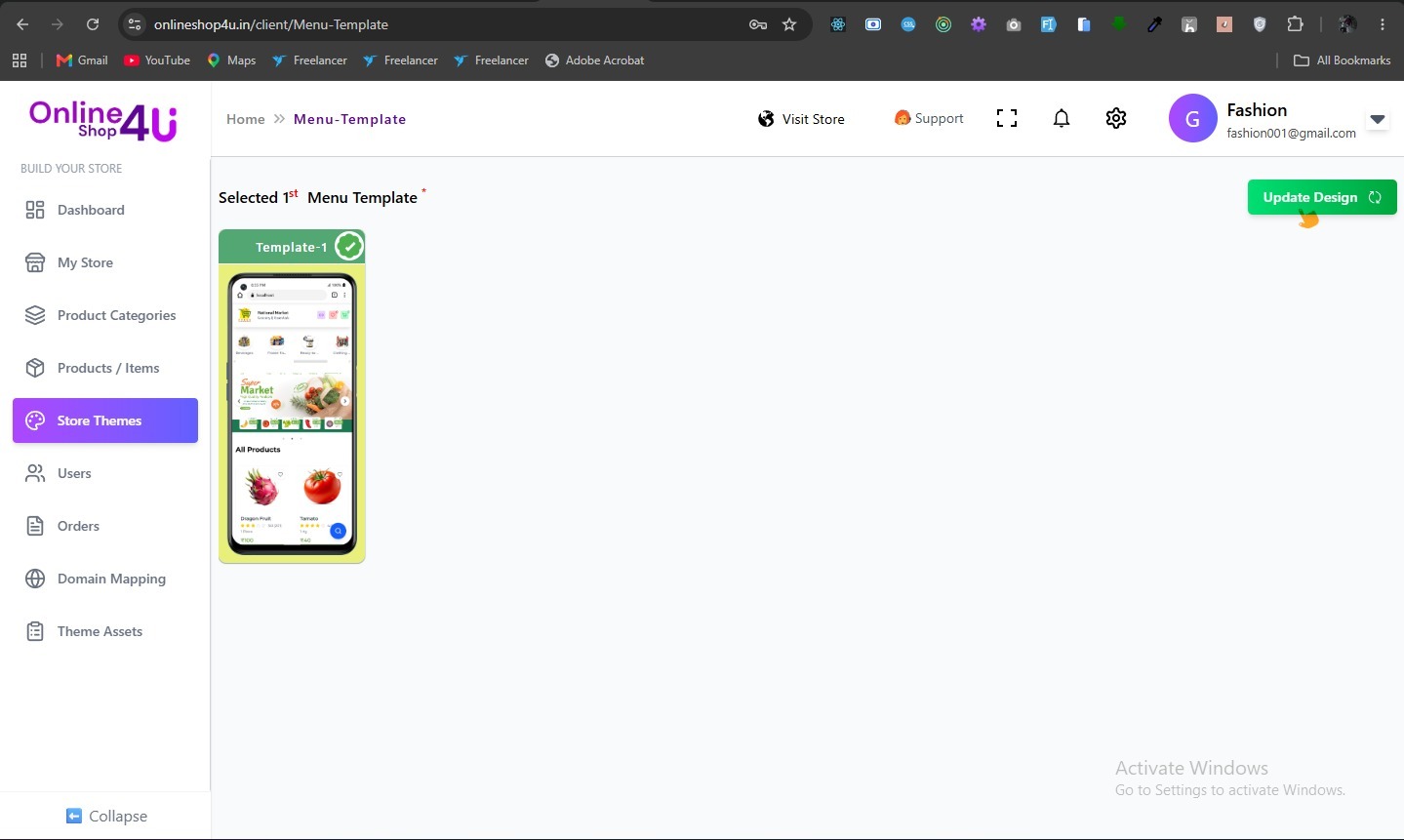
Task: Expand the Fashion account dropdown arrow
Action: tap(1378, 119)
